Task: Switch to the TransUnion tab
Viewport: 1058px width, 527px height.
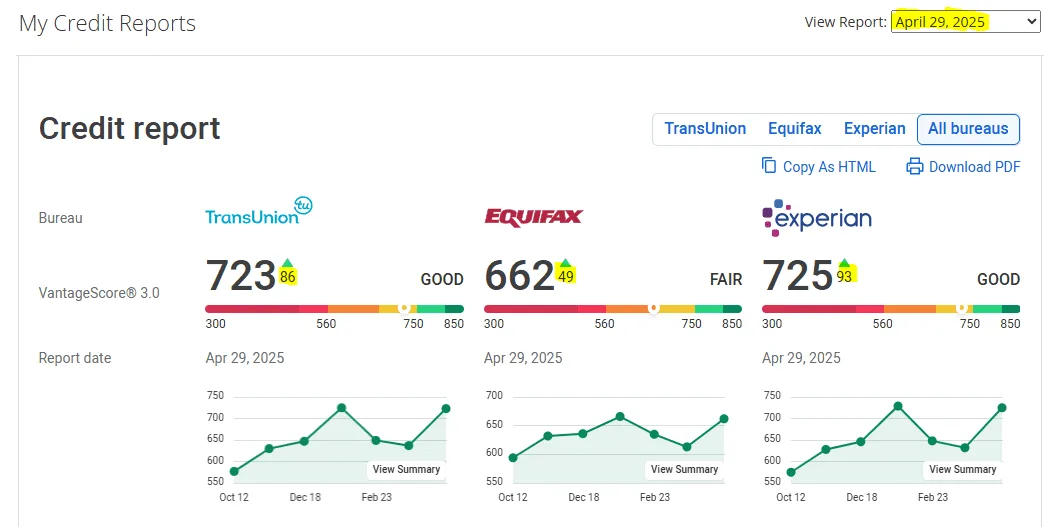Action: [705, 129]
